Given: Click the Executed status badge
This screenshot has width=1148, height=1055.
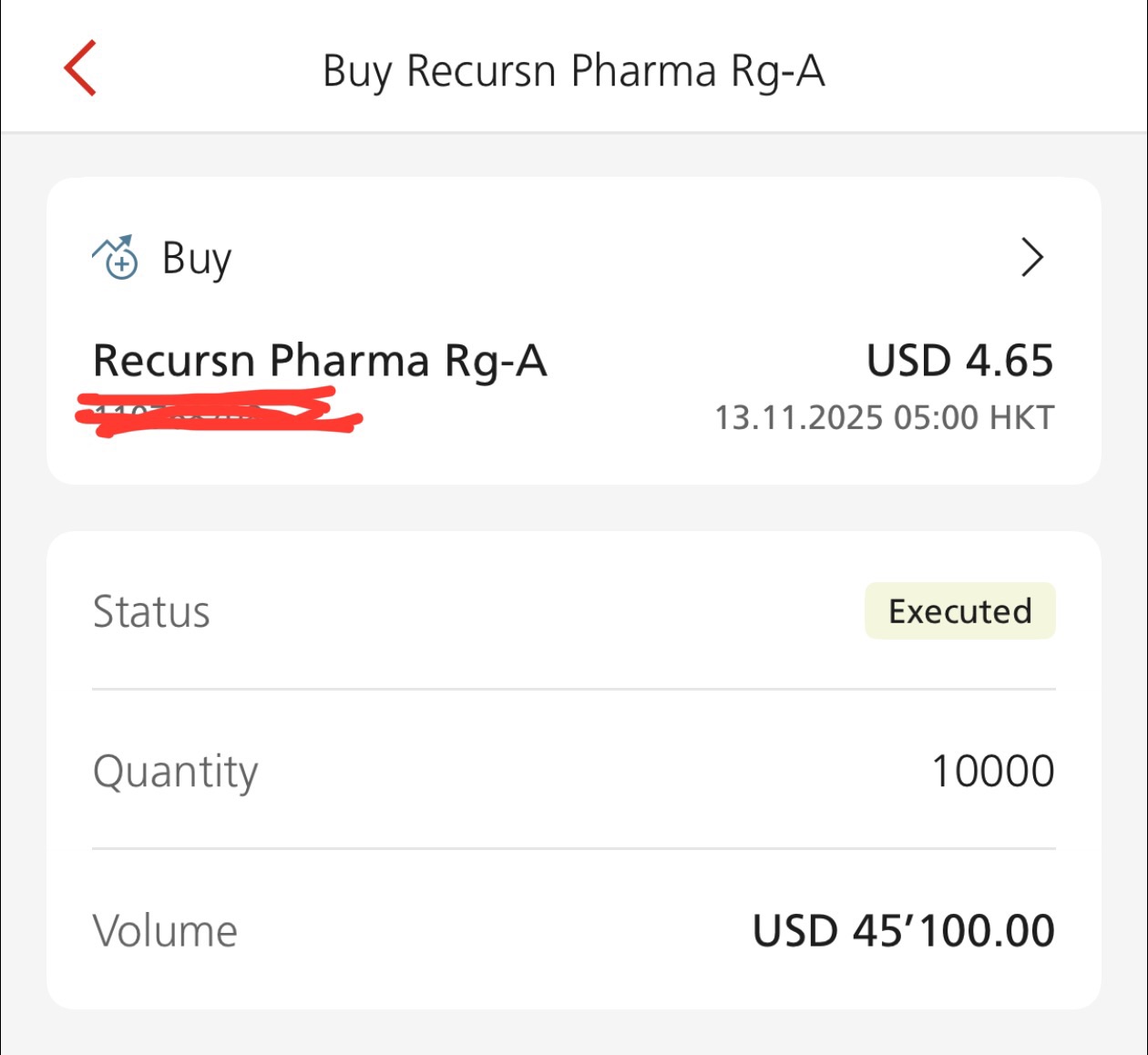Looking at the screenshot, I should [959, 611].
